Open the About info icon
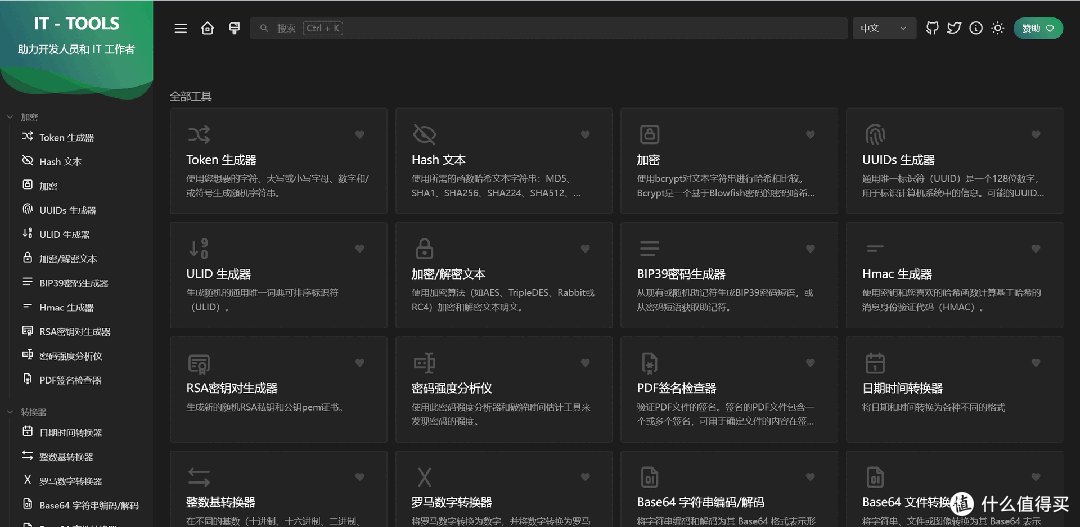The image size is (1080, 527). point(976,28)
